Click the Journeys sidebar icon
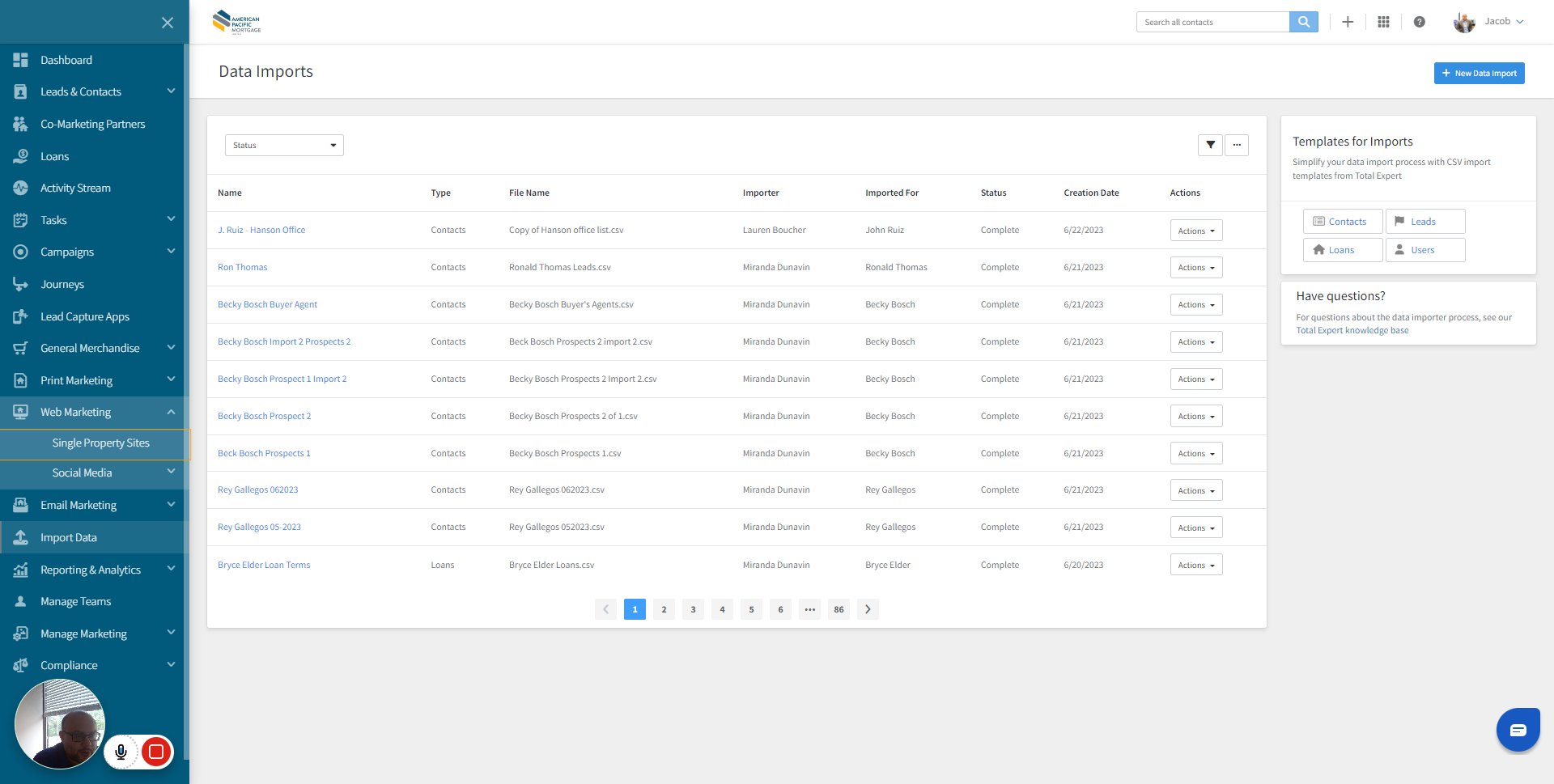This screenshot has width=1554, height=784. (21, 284)
